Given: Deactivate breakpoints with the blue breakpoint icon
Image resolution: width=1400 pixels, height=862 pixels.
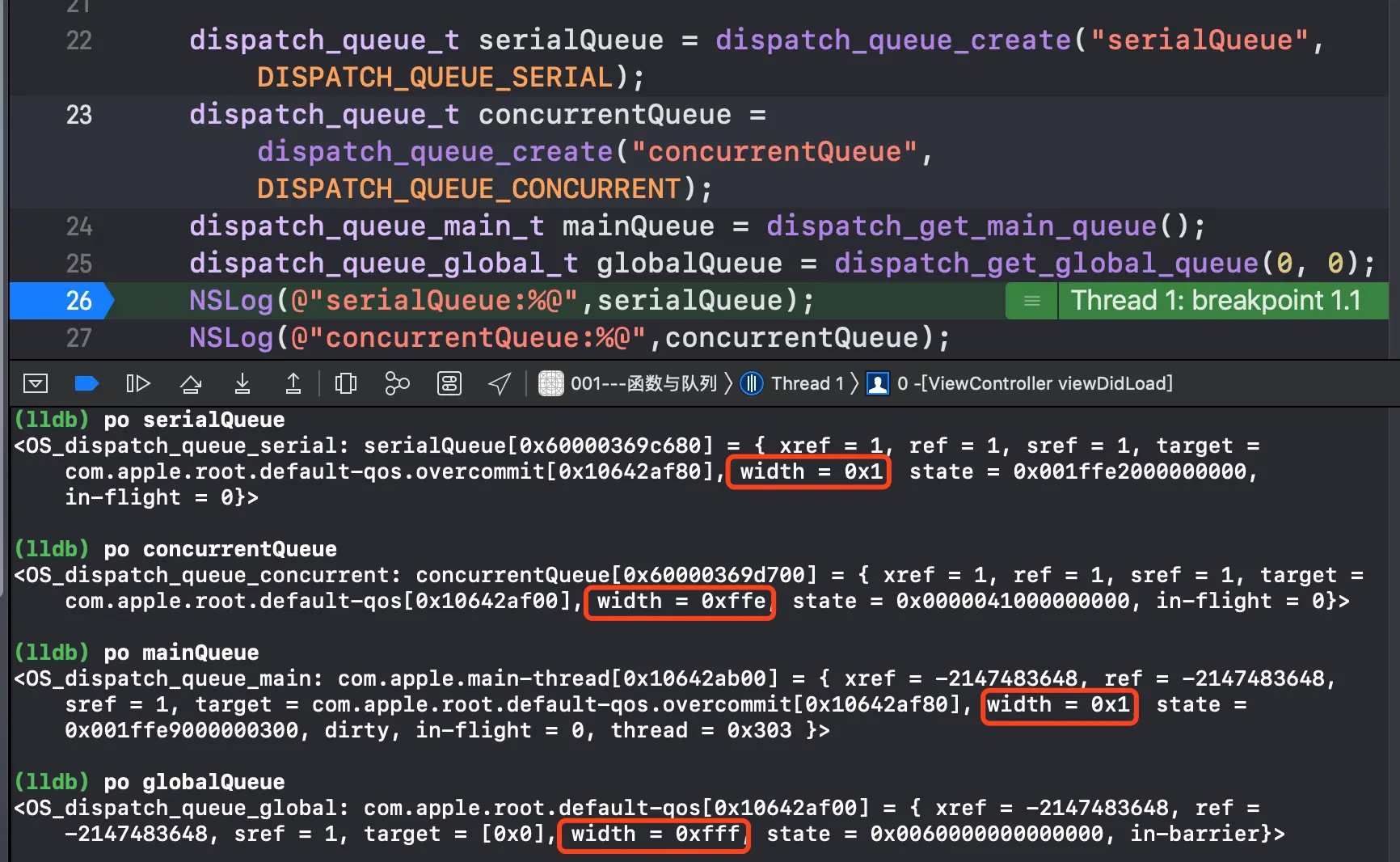Looking at the screenshot, I should click(x=86, y=383).
